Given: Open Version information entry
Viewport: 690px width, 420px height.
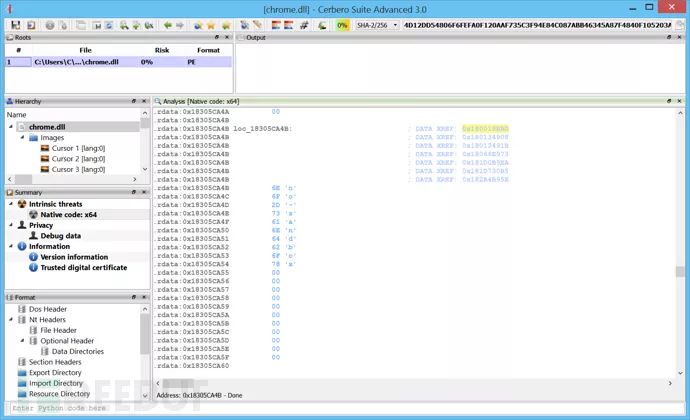Looking at the screenshot, I should coord(69,257).
